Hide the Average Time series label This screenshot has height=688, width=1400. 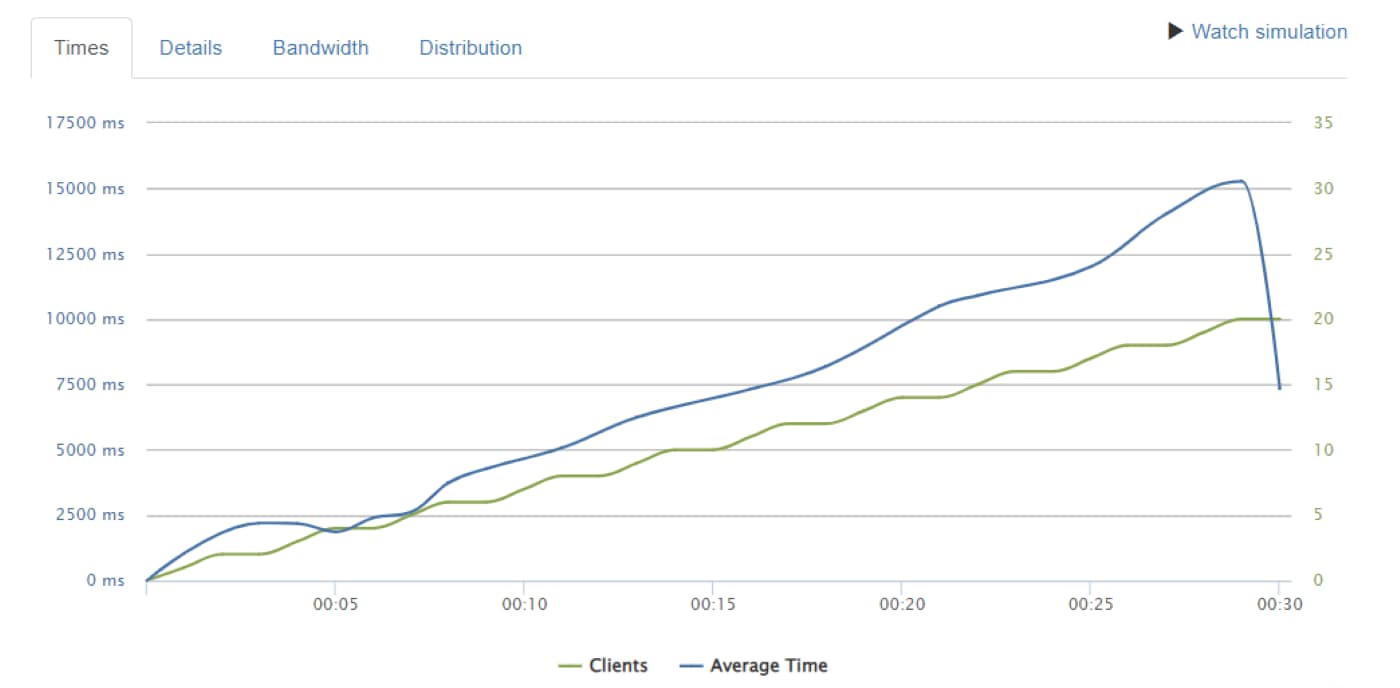pos(768,666)
